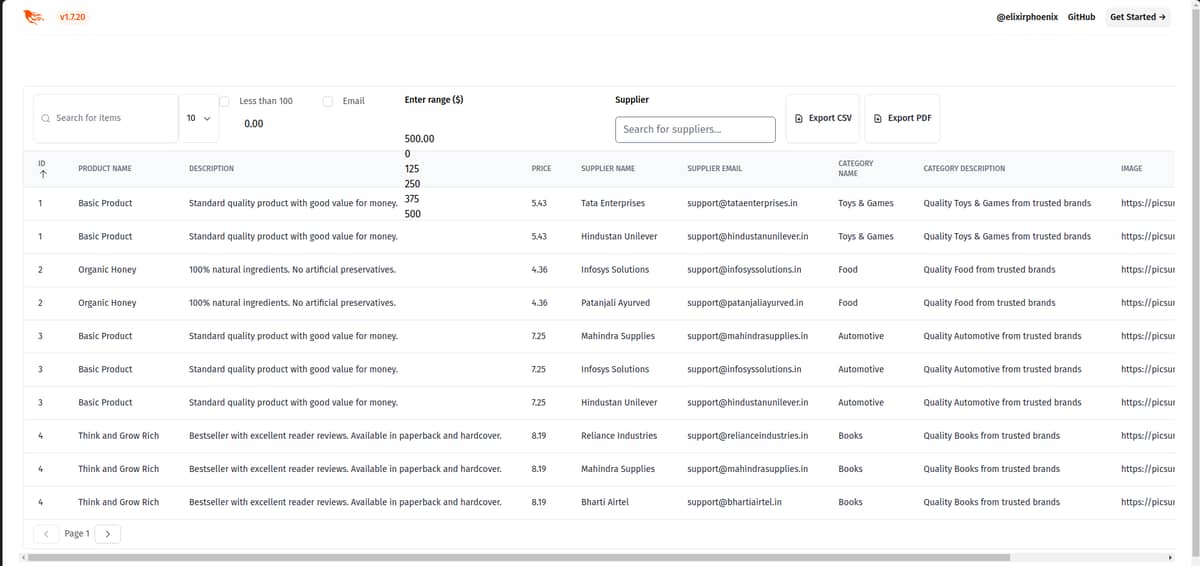This screenshot has height=566, width=1200.
Task: Click Mahindra Supplies in Think and Grow Rich row
Action: (x=618, y=469)
